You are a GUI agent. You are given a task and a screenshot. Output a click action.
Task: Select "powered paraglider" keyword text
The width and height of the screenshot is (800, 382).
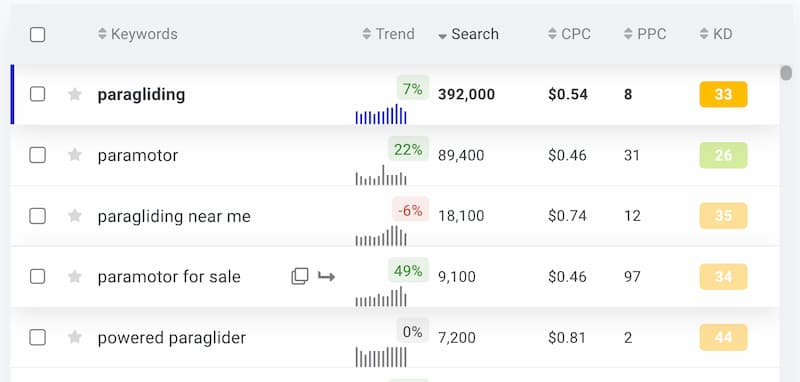[171, 338]
